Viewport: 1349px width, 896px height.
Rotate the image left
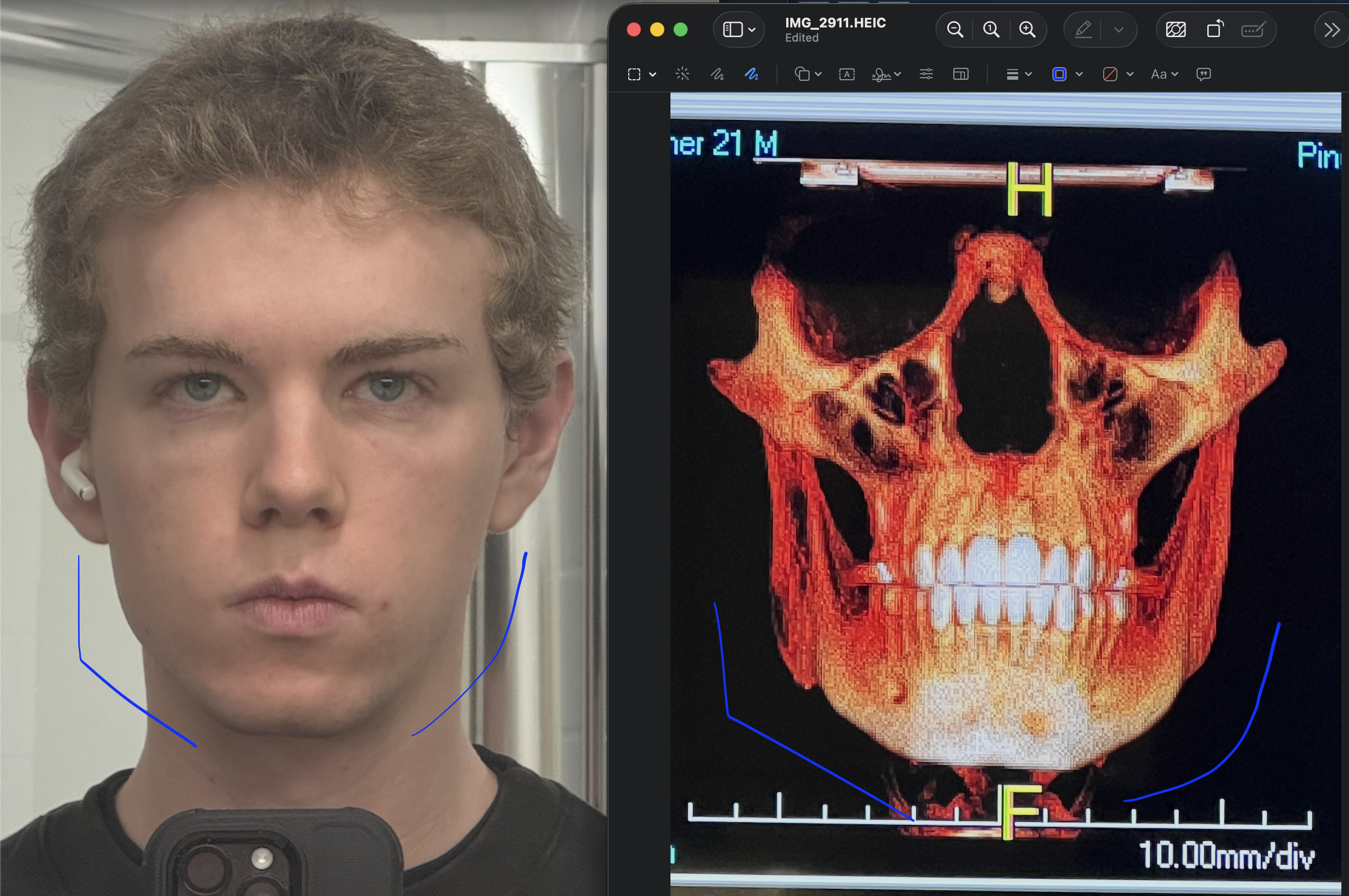(1215, 29)
